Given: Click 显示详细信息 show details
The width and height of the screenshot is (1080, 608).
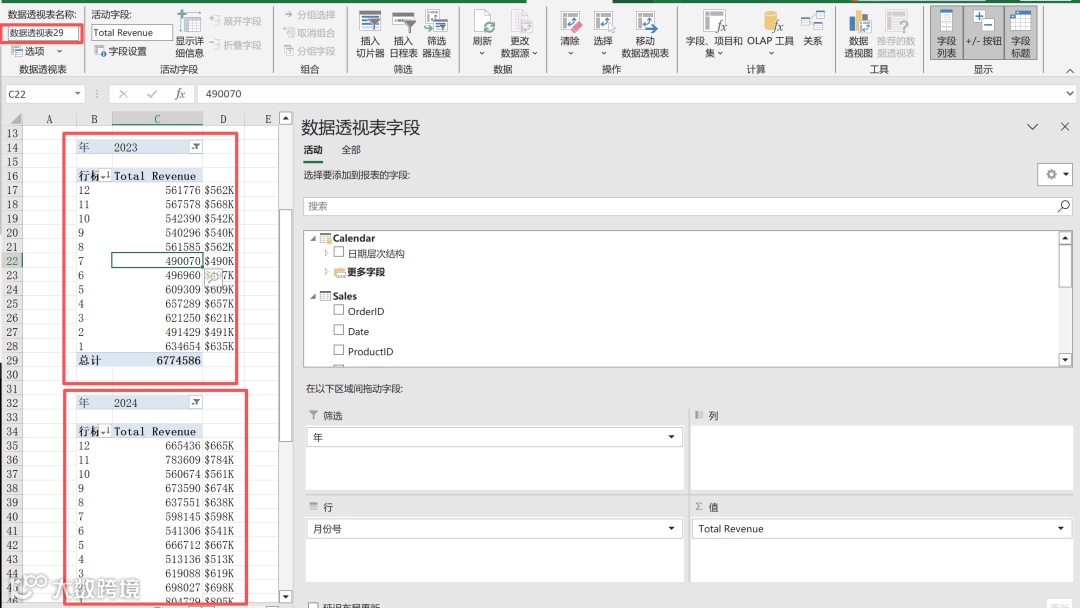Looking at the screenshot, I should tap(189, 33).
